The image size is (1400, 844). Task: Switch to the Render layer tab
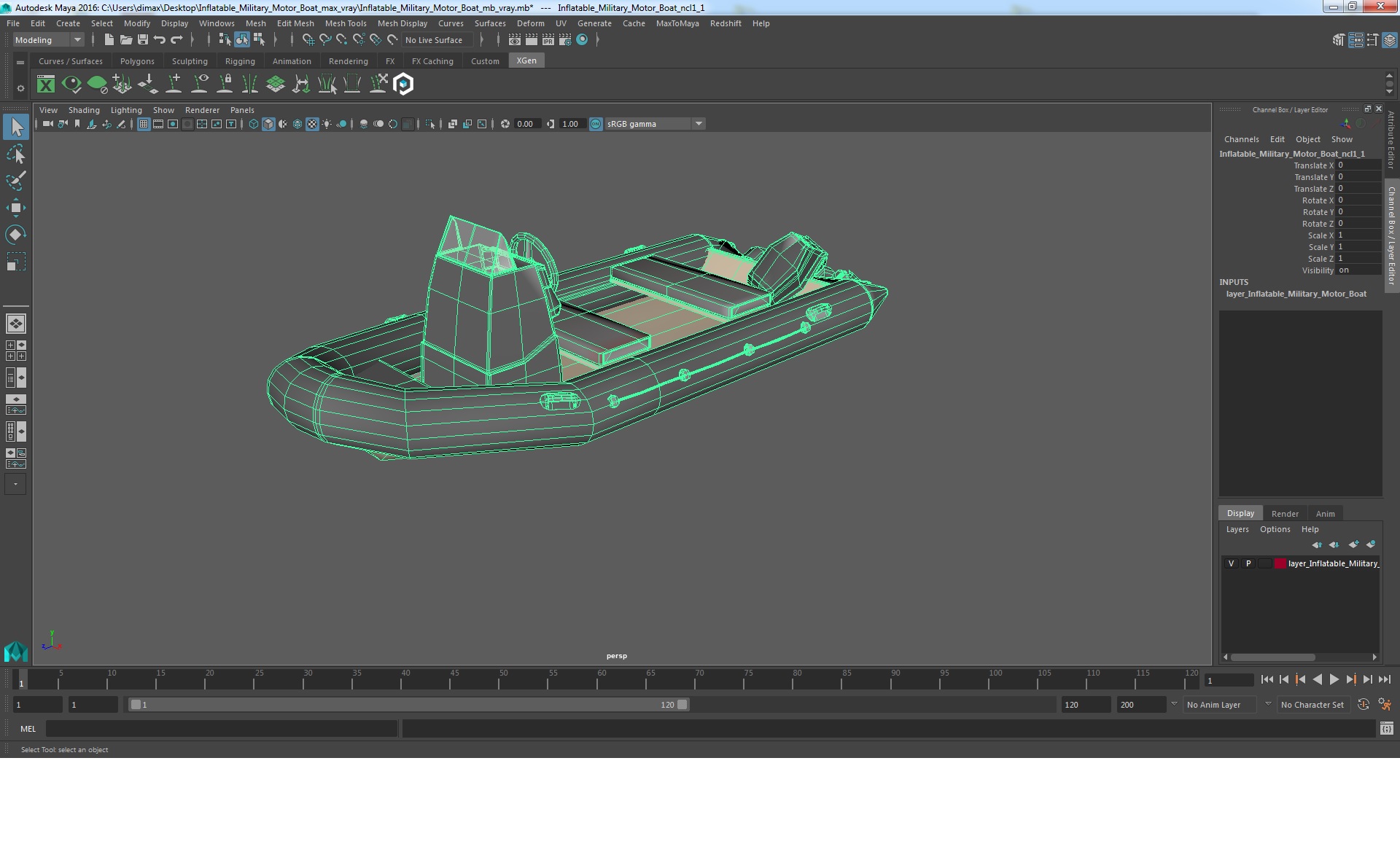1284,514
